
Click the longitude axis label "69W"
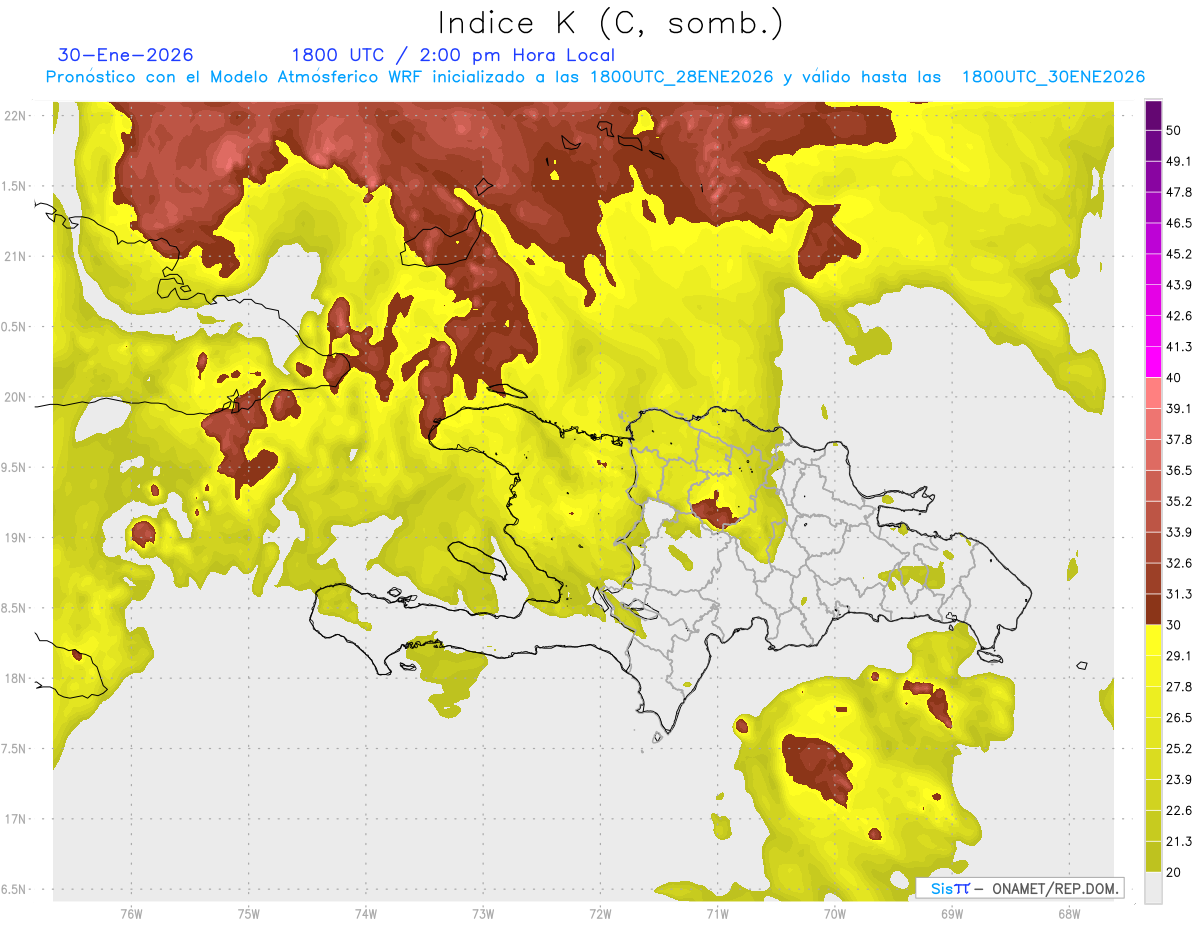951,914
